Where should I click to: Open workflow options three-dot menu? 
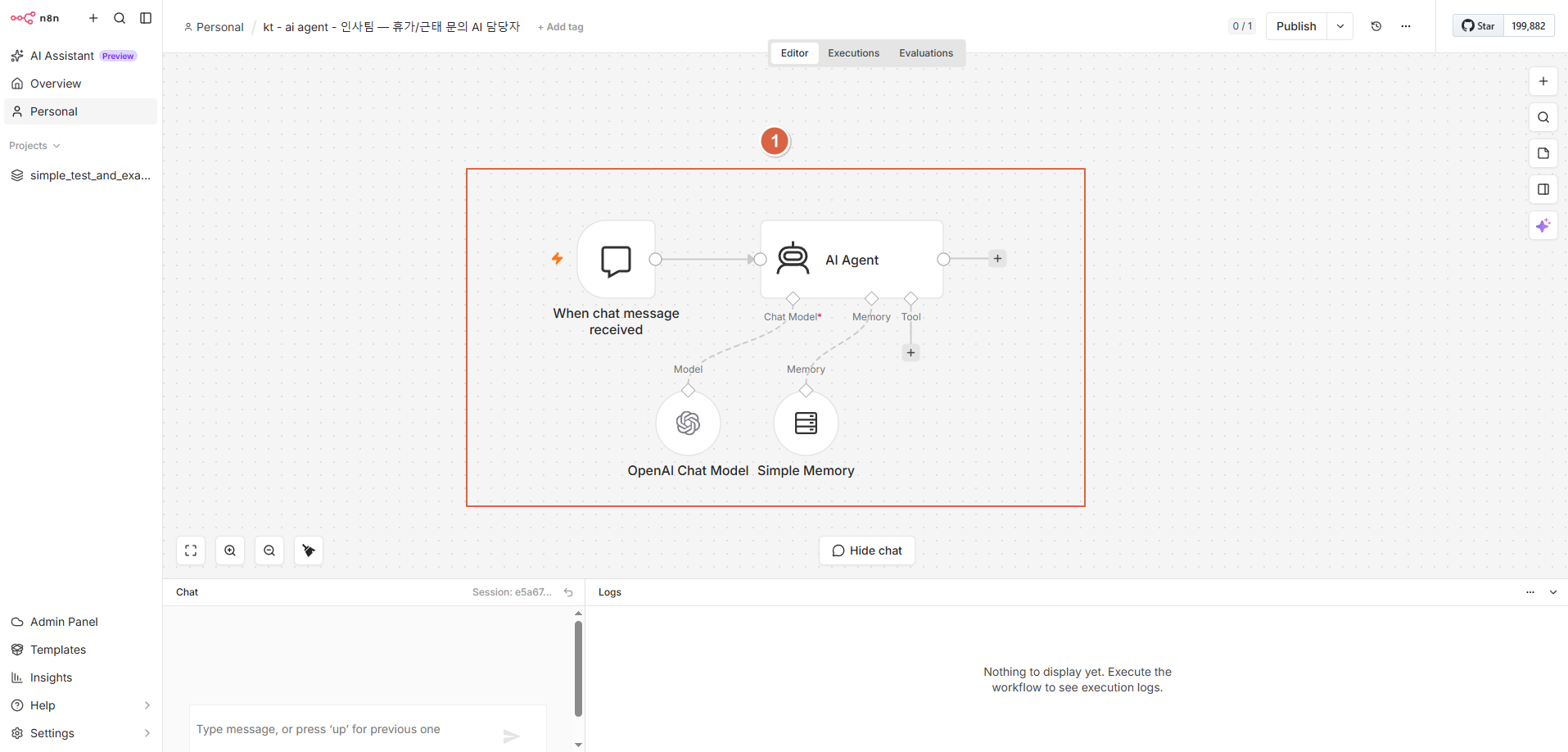click(1406, 26)
